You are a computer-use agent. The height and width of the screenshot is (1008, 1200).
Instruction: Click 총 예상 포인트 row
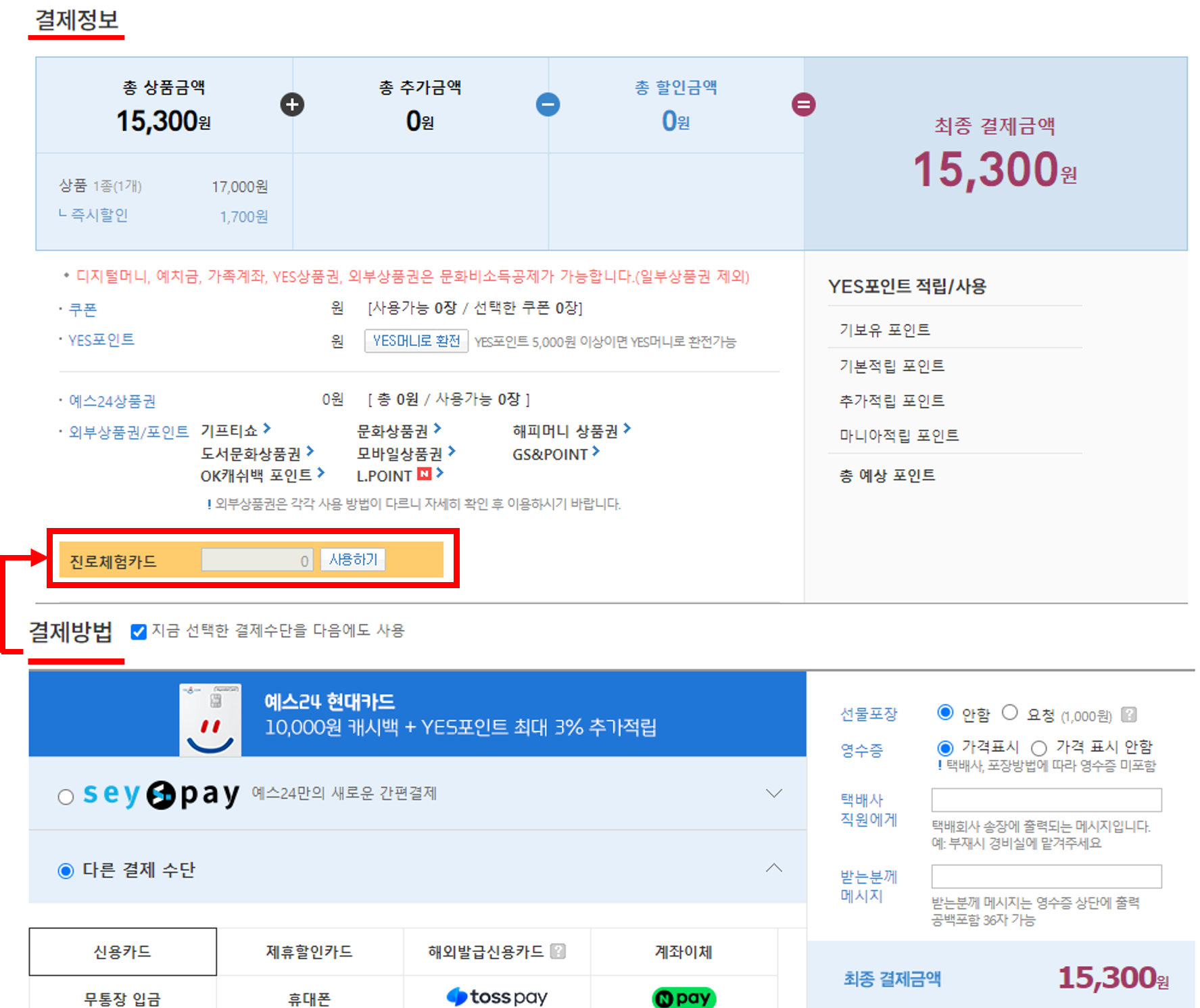point(955,476)
